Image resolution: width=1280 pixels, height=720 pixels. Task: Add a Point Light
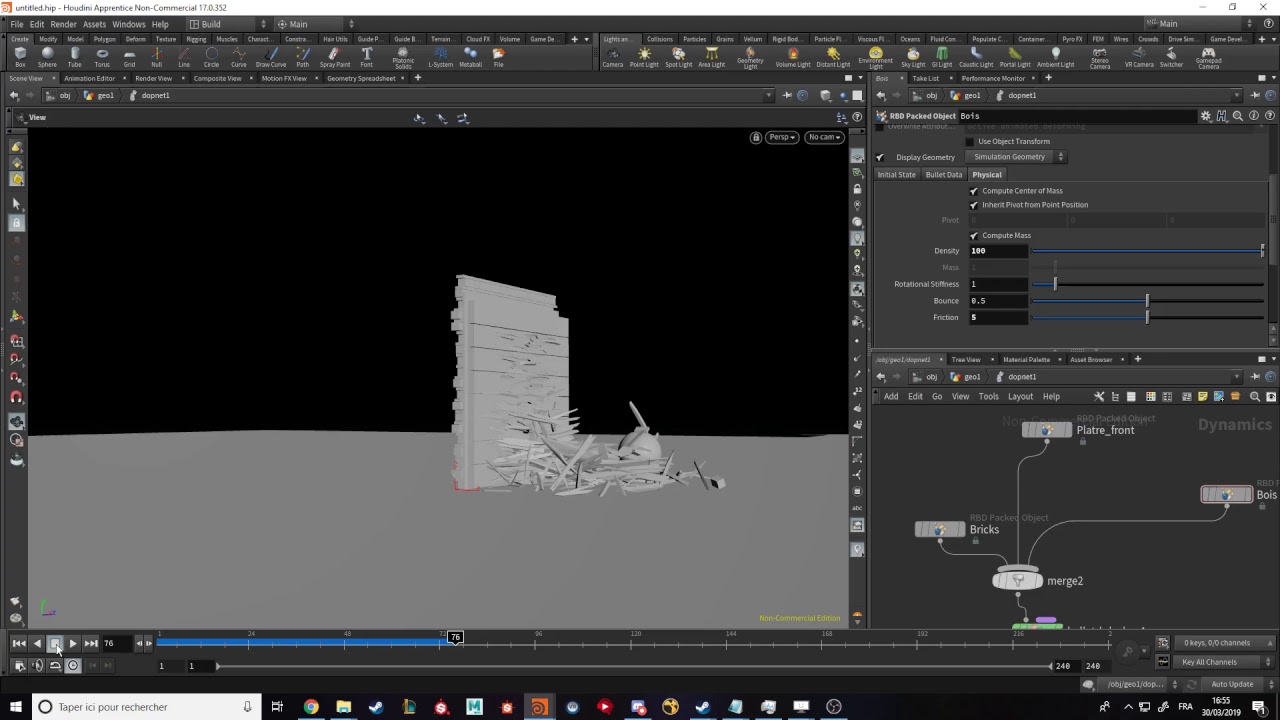point(644,57)
